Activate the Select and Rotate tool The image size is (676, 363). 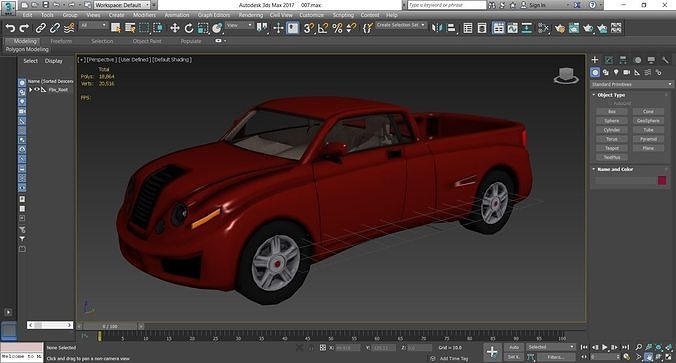click(x=189, y=28)
